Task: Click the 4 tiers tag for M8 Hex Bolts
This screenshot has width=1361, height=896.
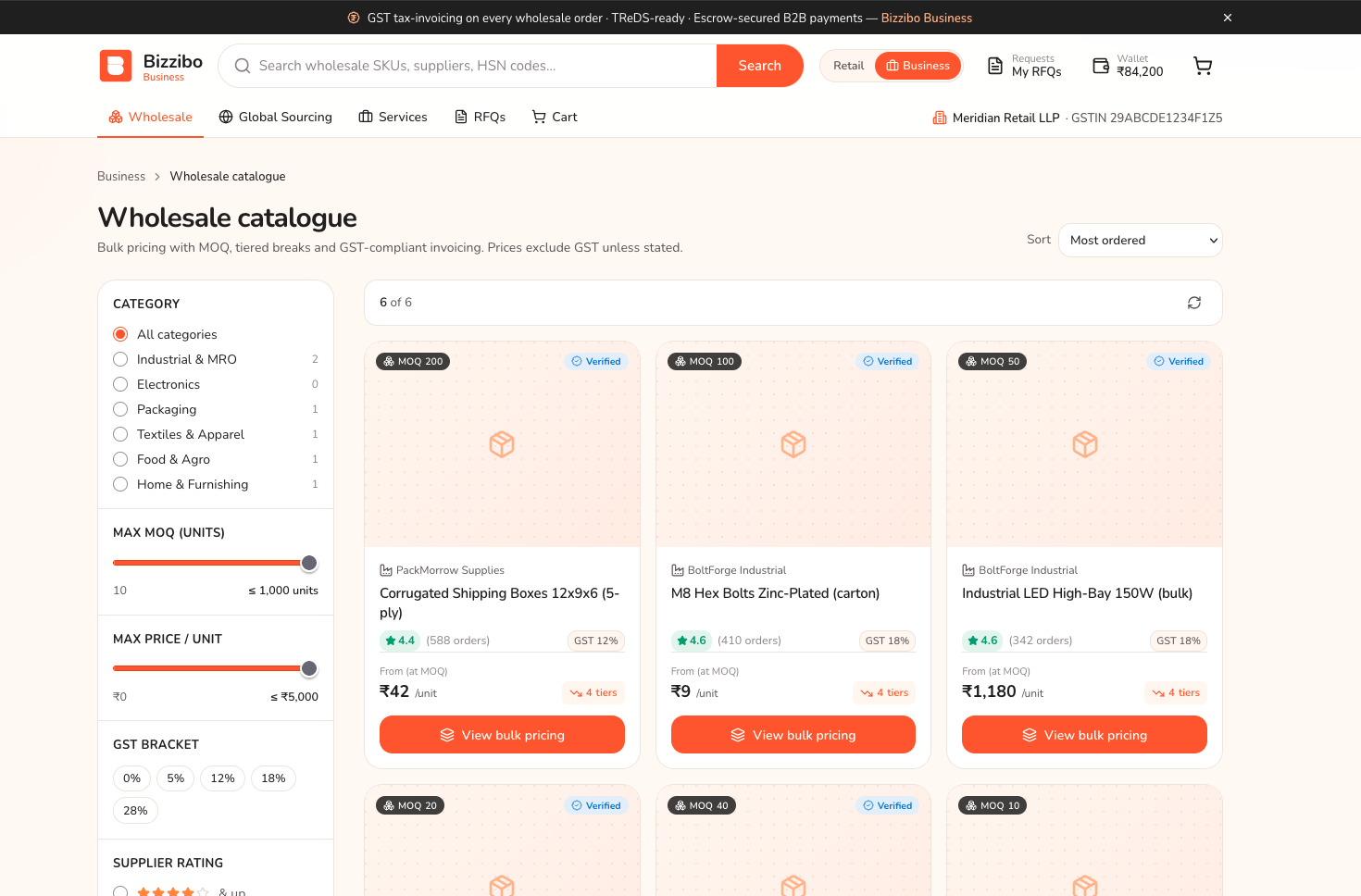Action: coord(884,692)
